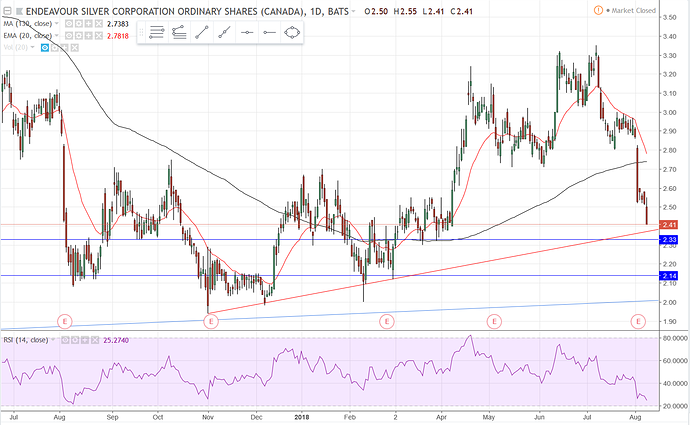Click the MA value 2.7383
The image size is (690, 425).
(118, 24)
